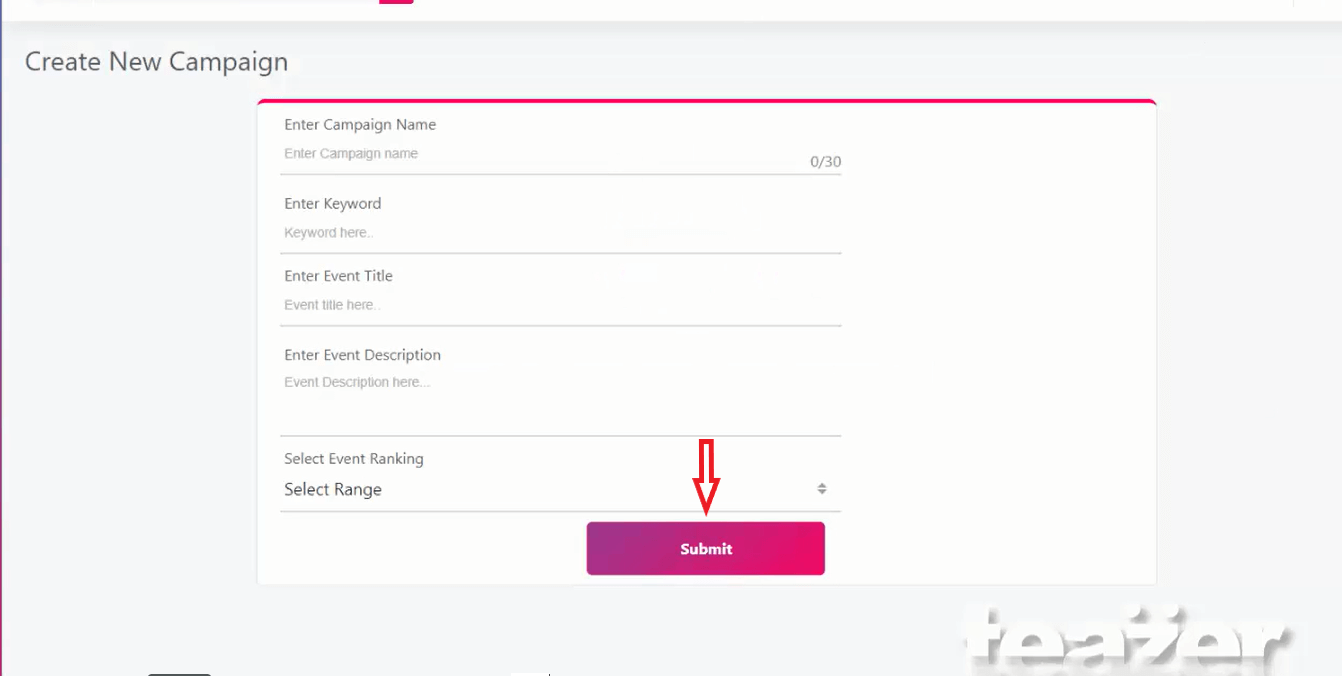Viewport: 1342px width, 676px height.
Task: Click the Event Description text area
Action: pos(560,402)
